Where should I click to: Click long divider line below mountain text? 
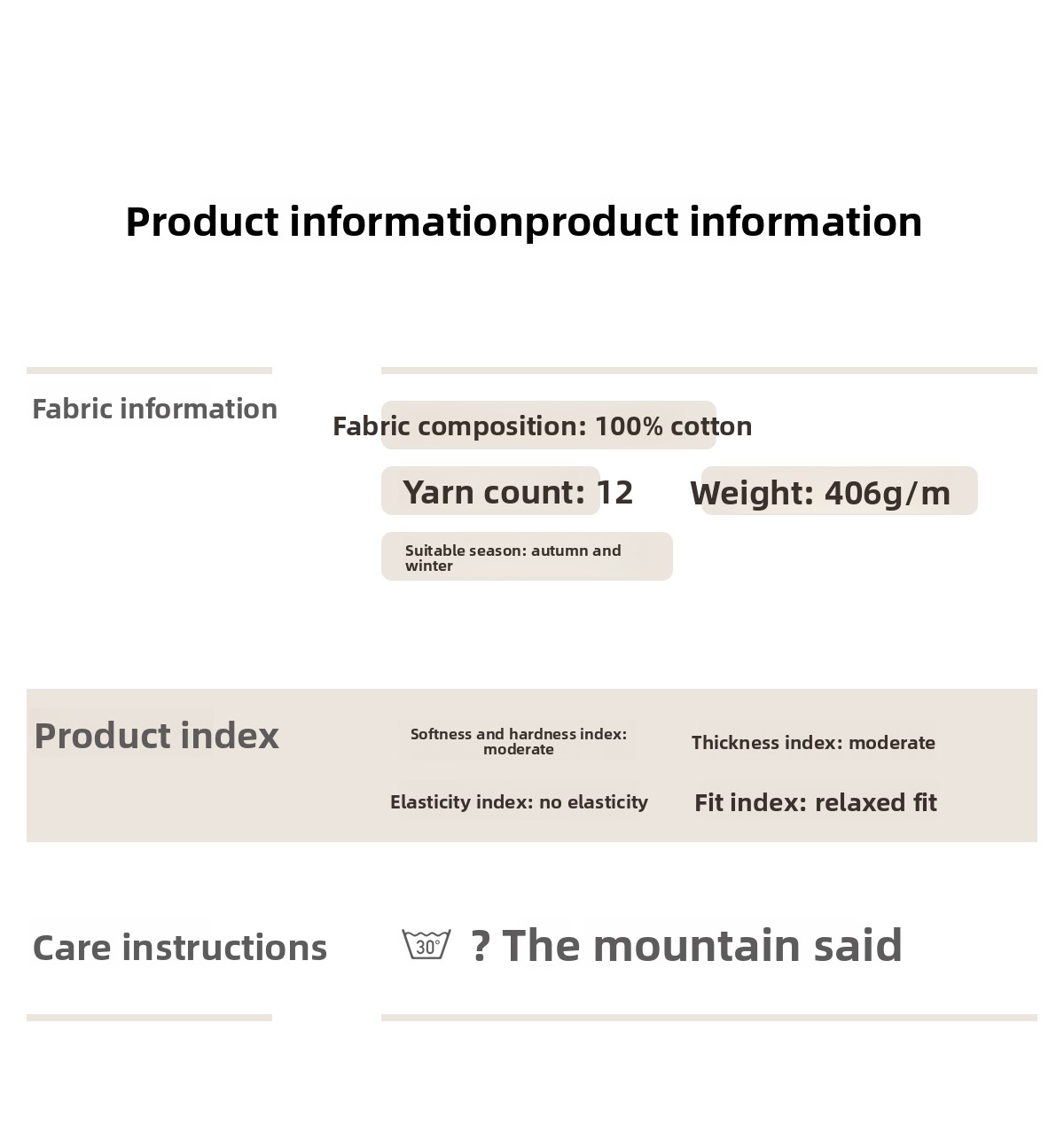pyautogui.click(x=708, y=1018)
